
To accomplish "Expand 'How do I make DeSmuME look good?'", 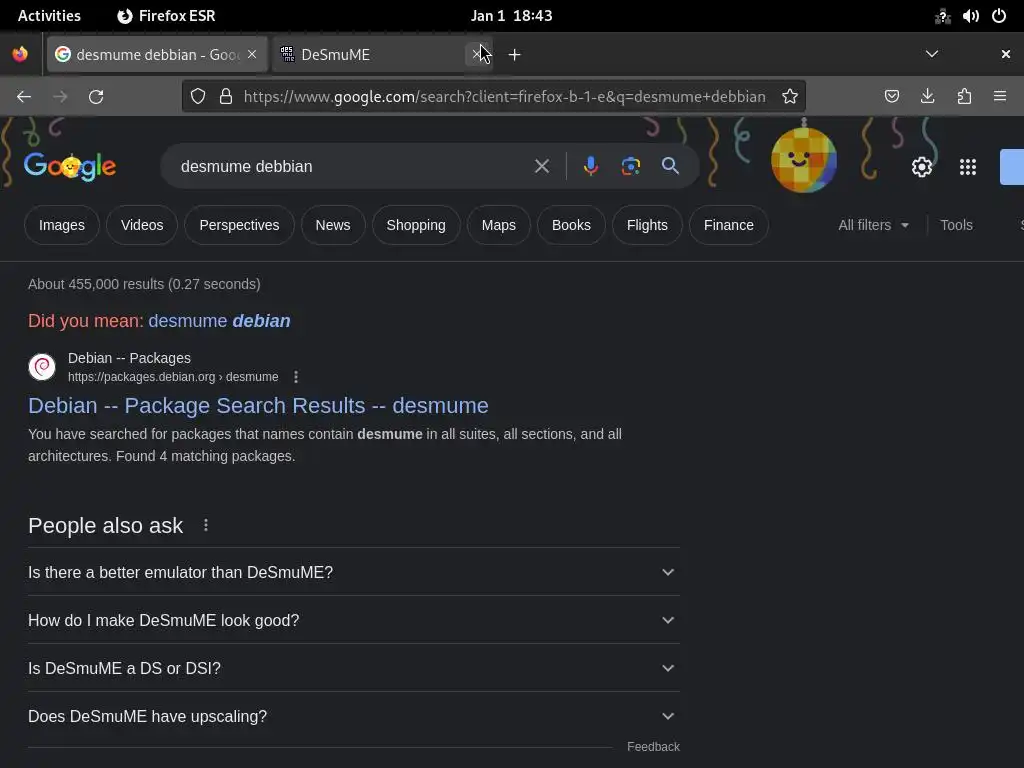I will click(x=354, y=620).
